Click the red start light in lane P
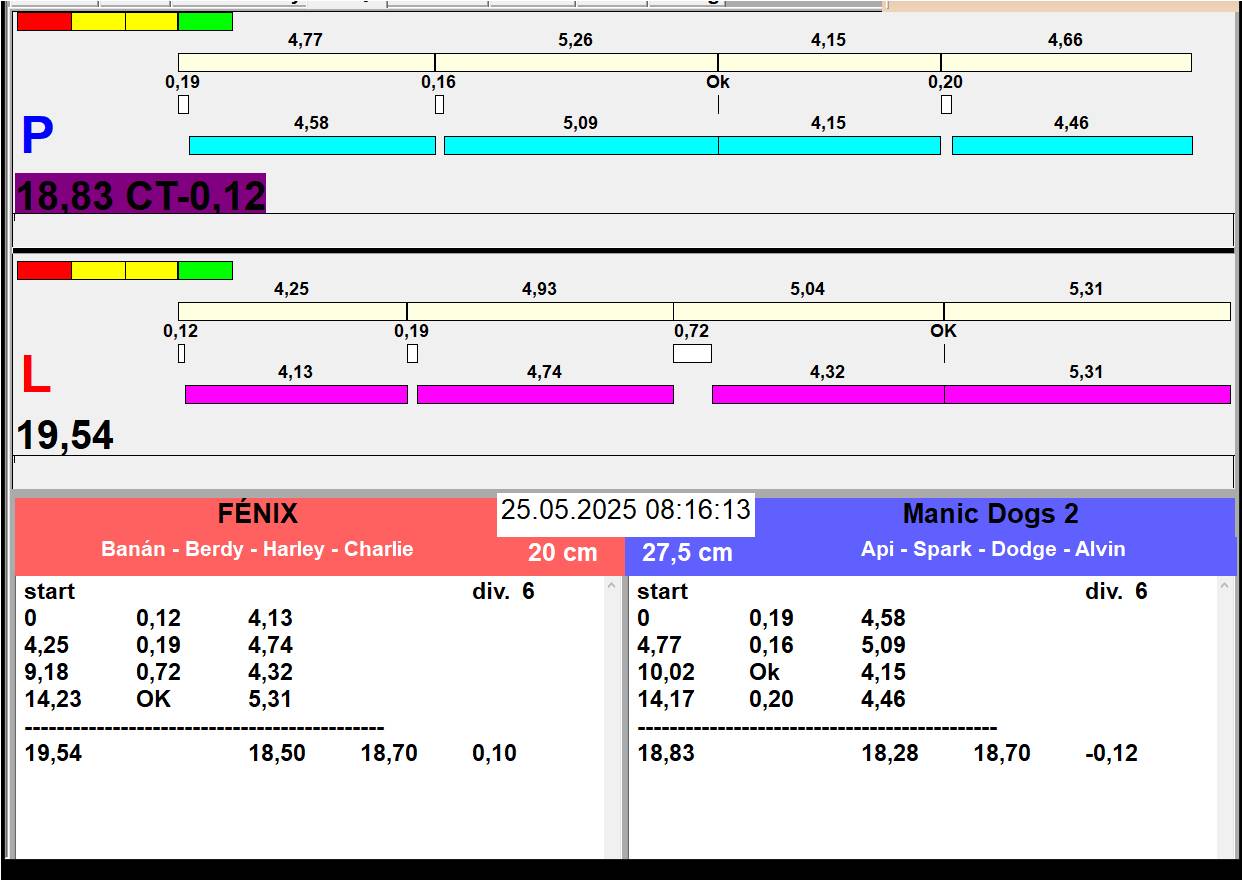1242x880 pixels. click(45, 22)
